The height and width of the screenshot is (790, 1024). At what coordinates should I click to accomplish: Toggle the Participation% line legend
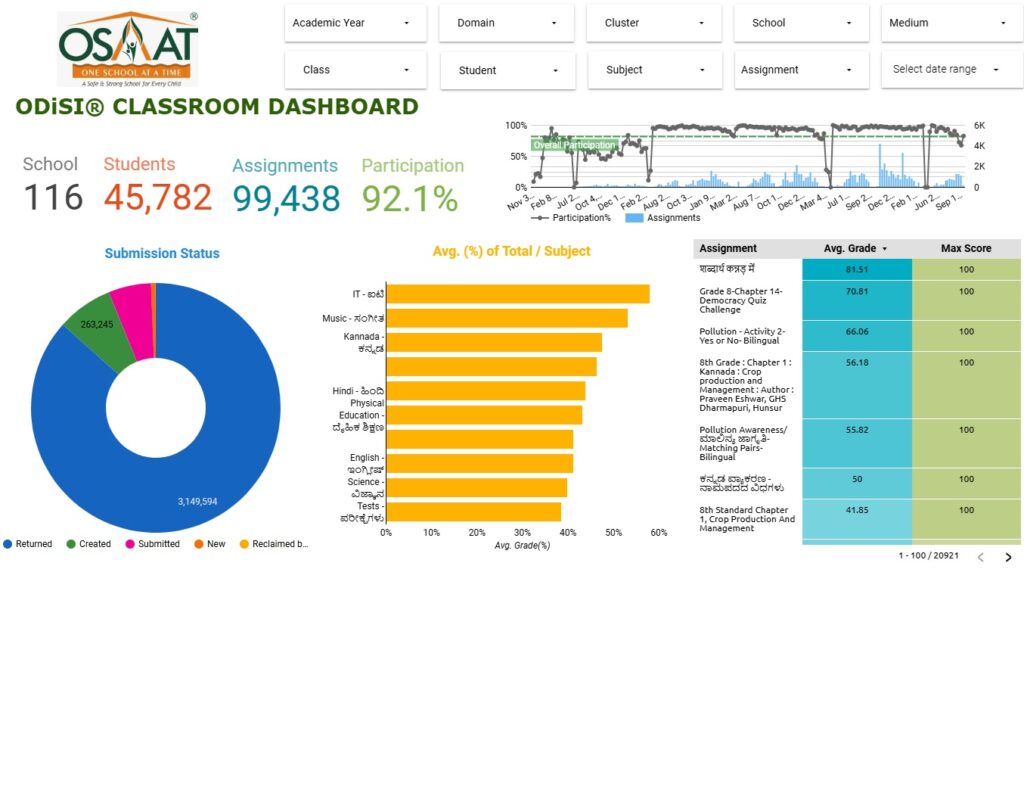pos(573,217)
